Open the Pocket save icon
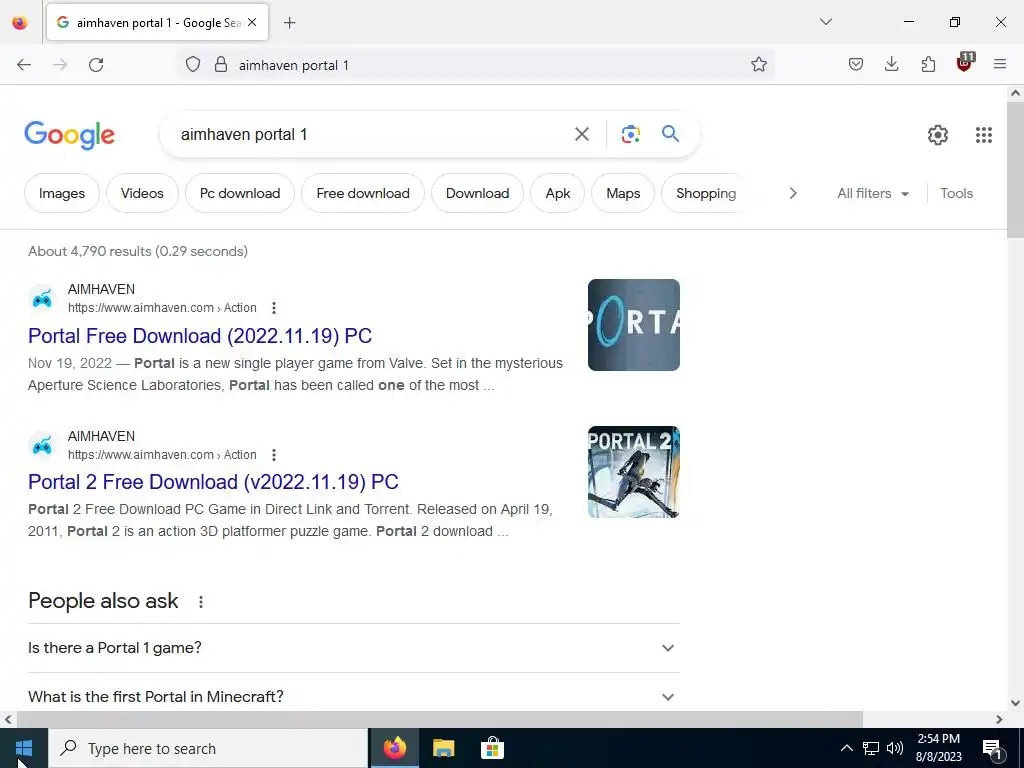The width and height of the screenshot is (1024, 768). click(x=856, y=65)
